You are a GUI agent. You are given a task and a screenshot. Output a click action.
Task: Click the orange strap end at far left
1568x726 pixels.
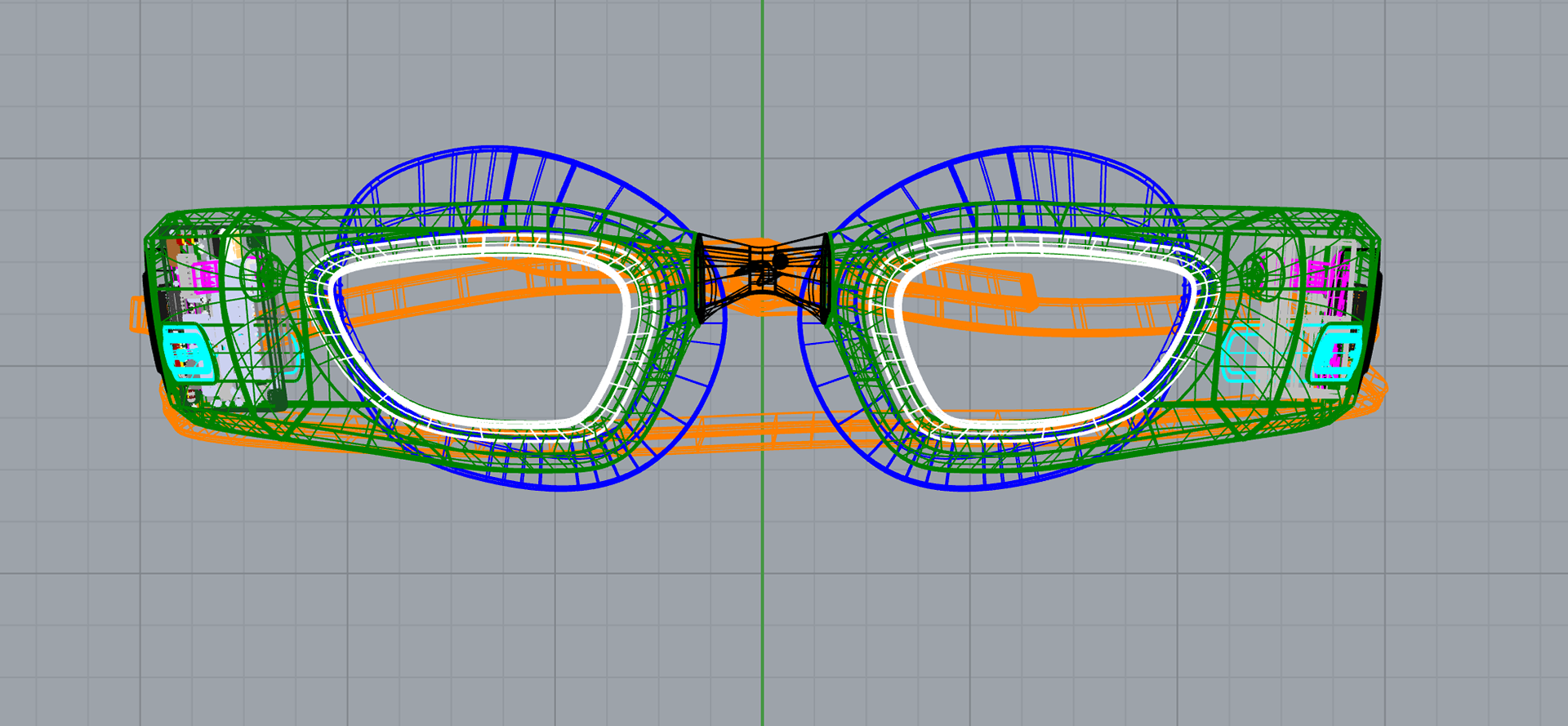(x=136, y=314)
